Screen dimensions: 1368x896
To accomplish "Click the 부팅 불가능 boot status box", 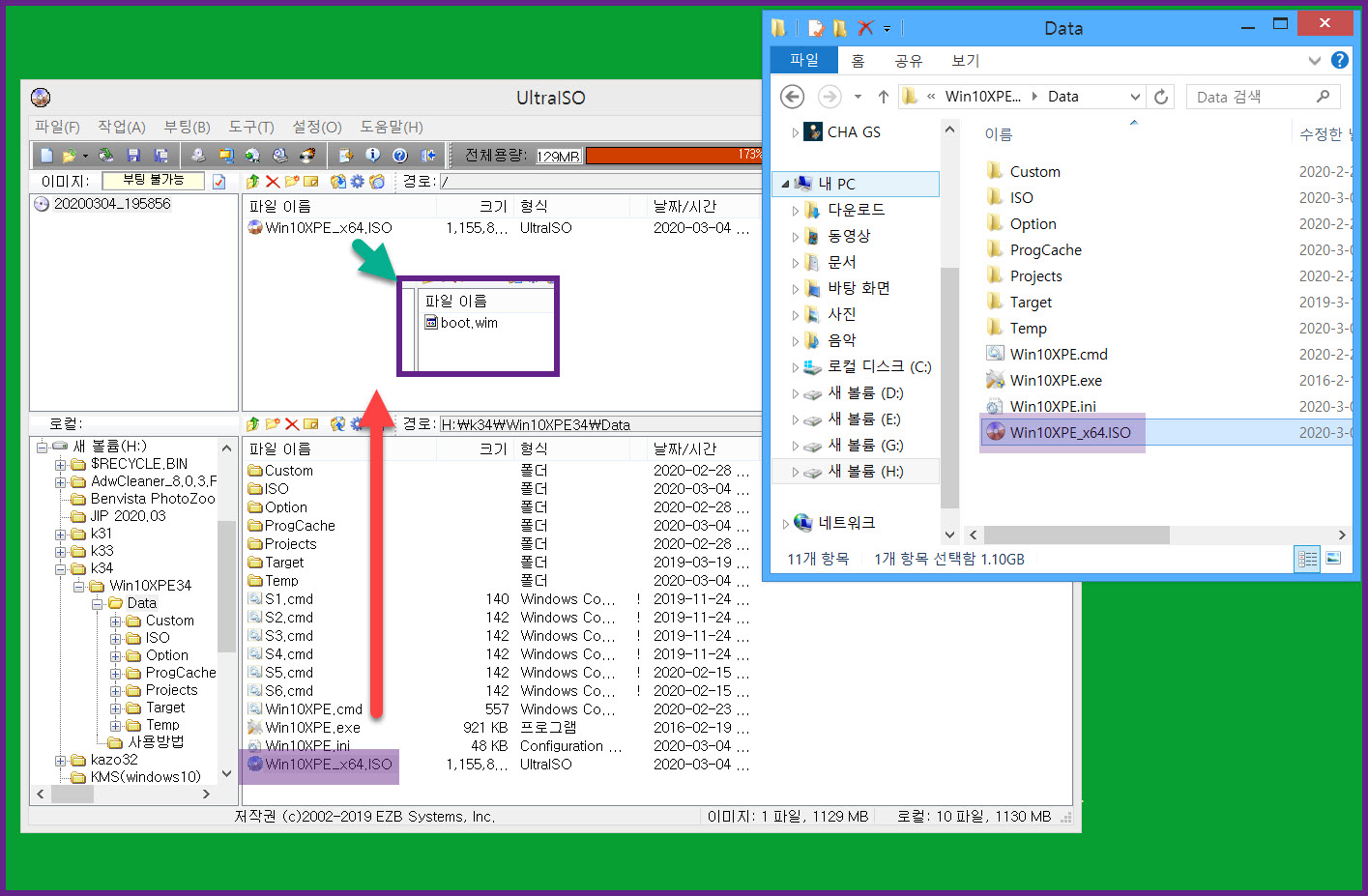I will 153,180.
